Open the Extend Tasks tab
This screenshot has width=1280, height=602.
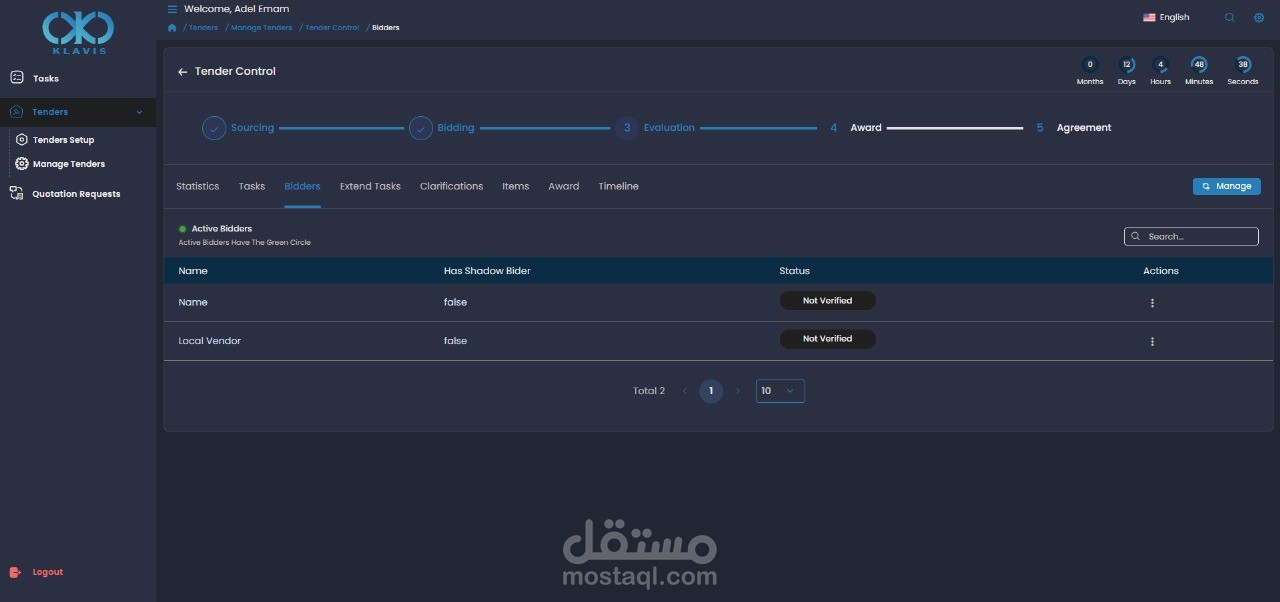(x=370, y=186)
